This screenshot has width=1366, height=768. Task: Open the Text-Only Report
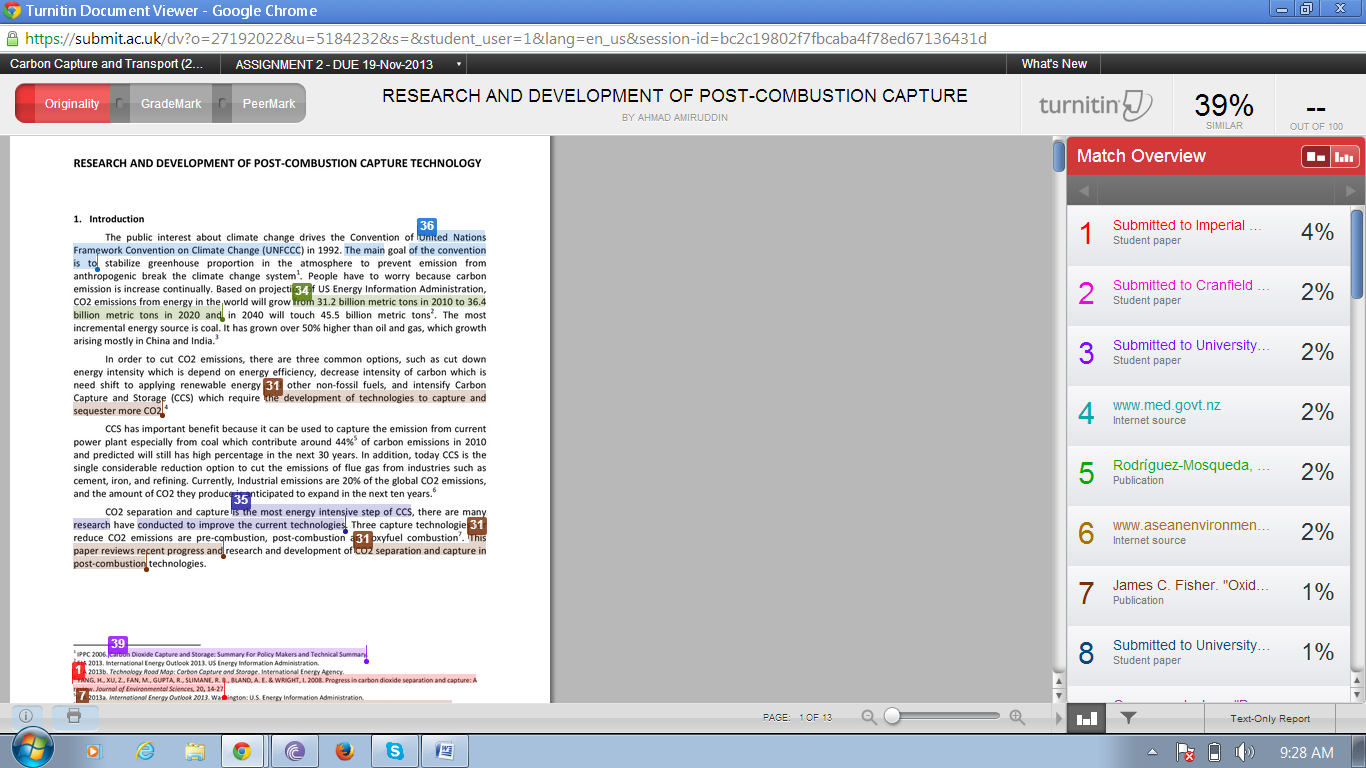[1269, 718]
